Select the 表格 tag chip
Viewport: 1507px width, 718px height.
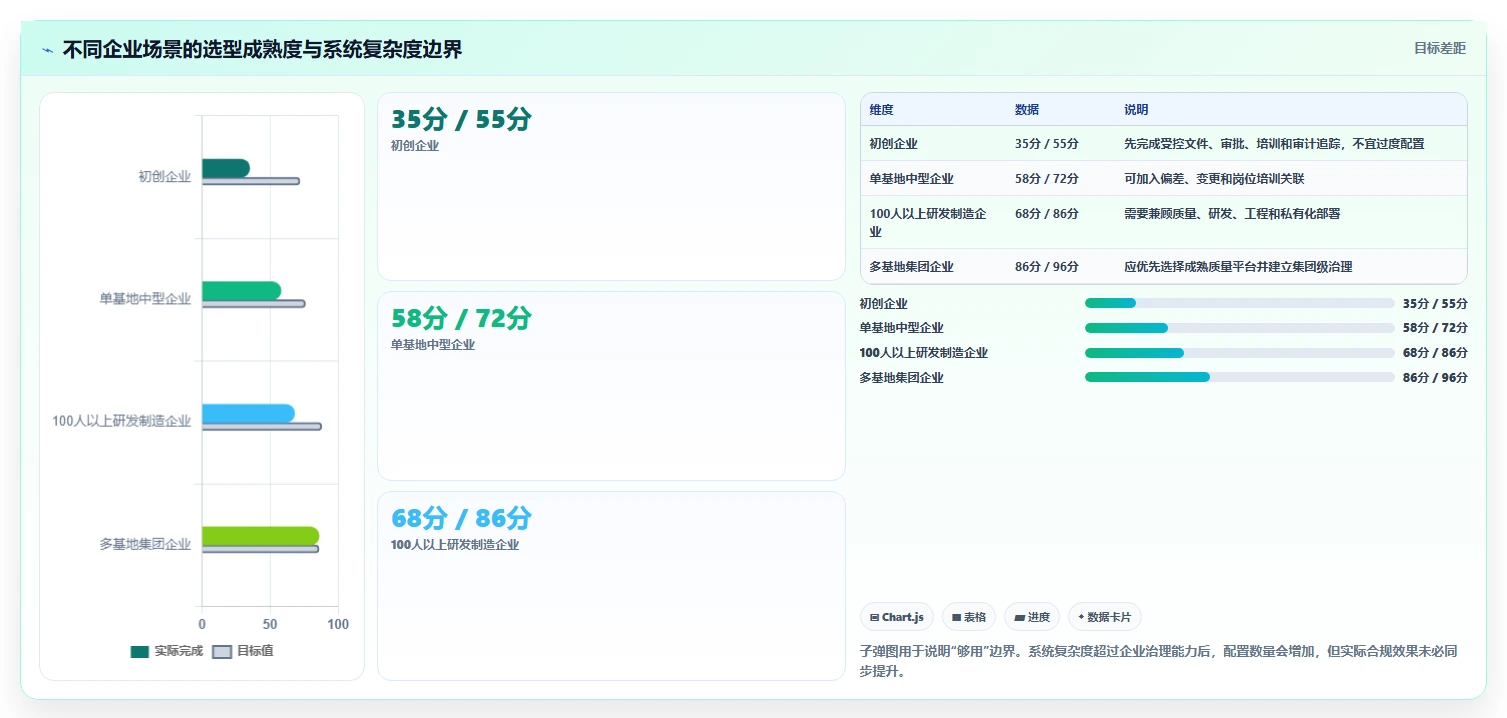click(x=969, y=617)
